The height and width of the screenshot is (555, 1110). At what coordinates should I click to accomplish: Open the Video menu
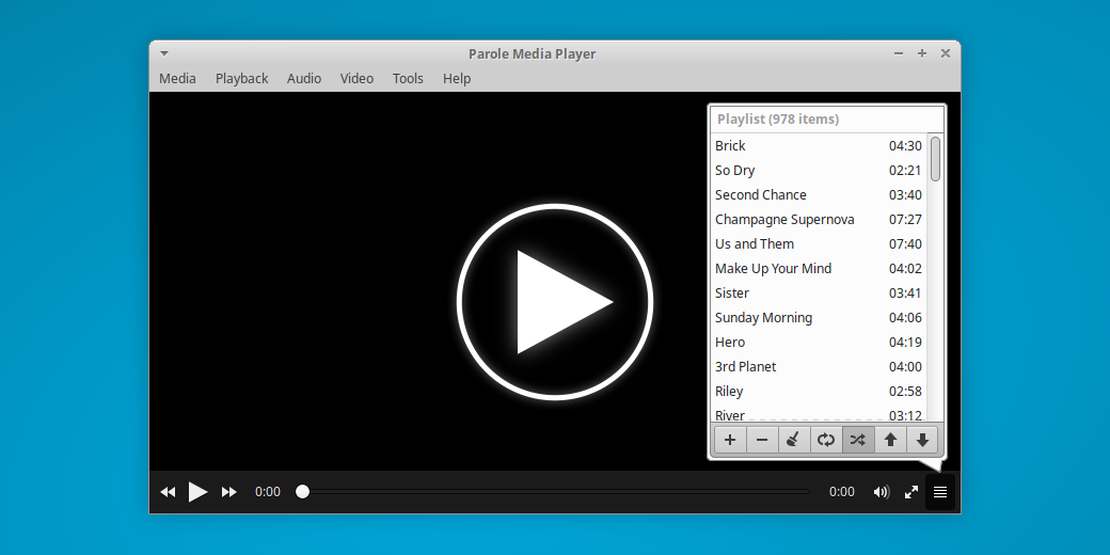click(x=357, y=79)
